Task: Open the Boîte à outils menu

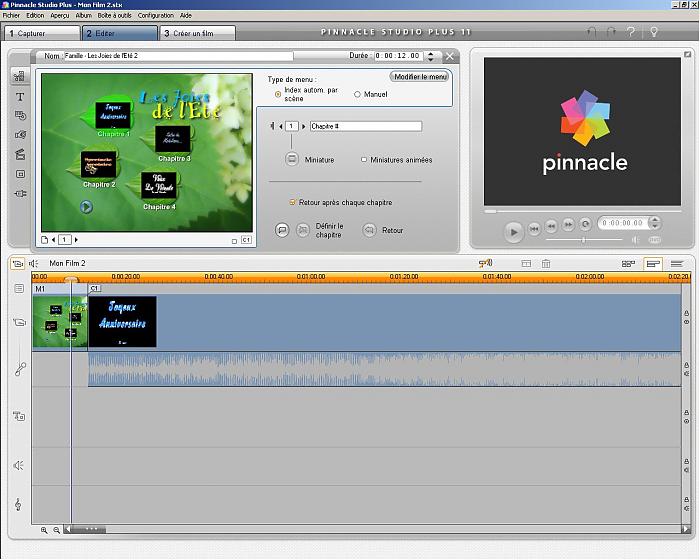Action: point(115,15)
